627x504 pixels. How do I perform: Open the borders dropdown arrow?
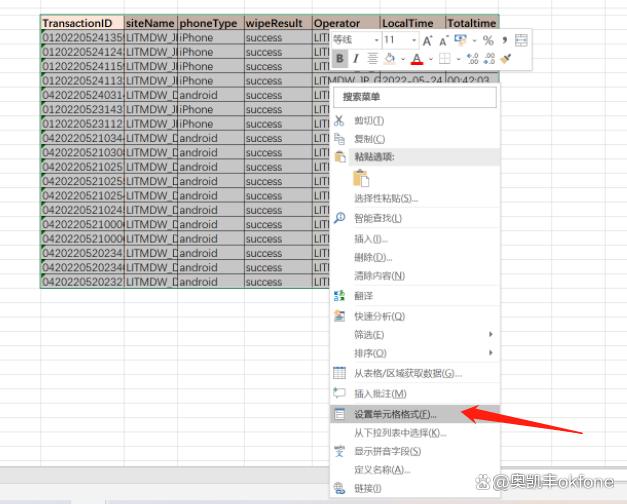coord(458,59)
